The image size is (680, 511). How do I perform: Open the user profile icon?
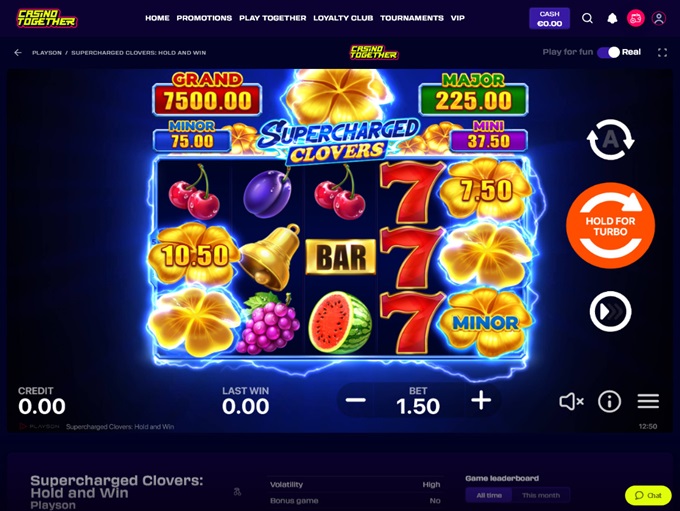pos(659,18)
